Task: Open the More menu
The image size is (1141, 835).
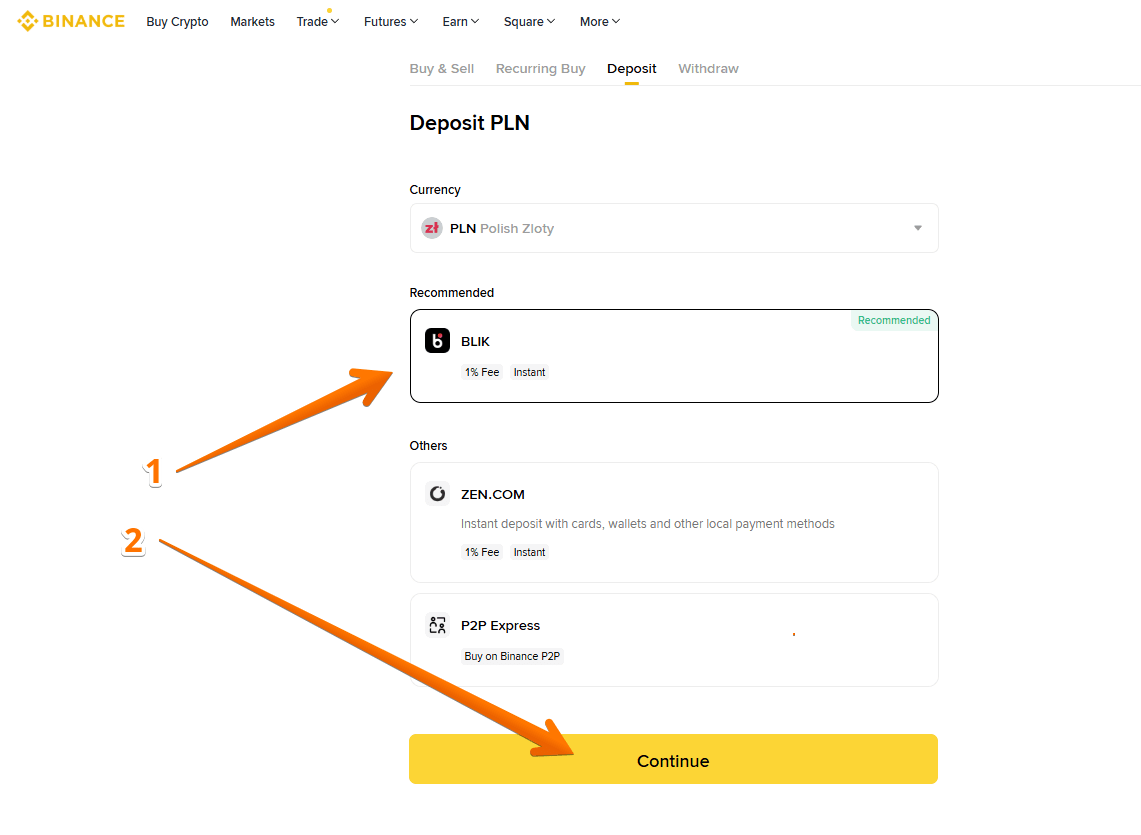Action: (x=600, y=22)
